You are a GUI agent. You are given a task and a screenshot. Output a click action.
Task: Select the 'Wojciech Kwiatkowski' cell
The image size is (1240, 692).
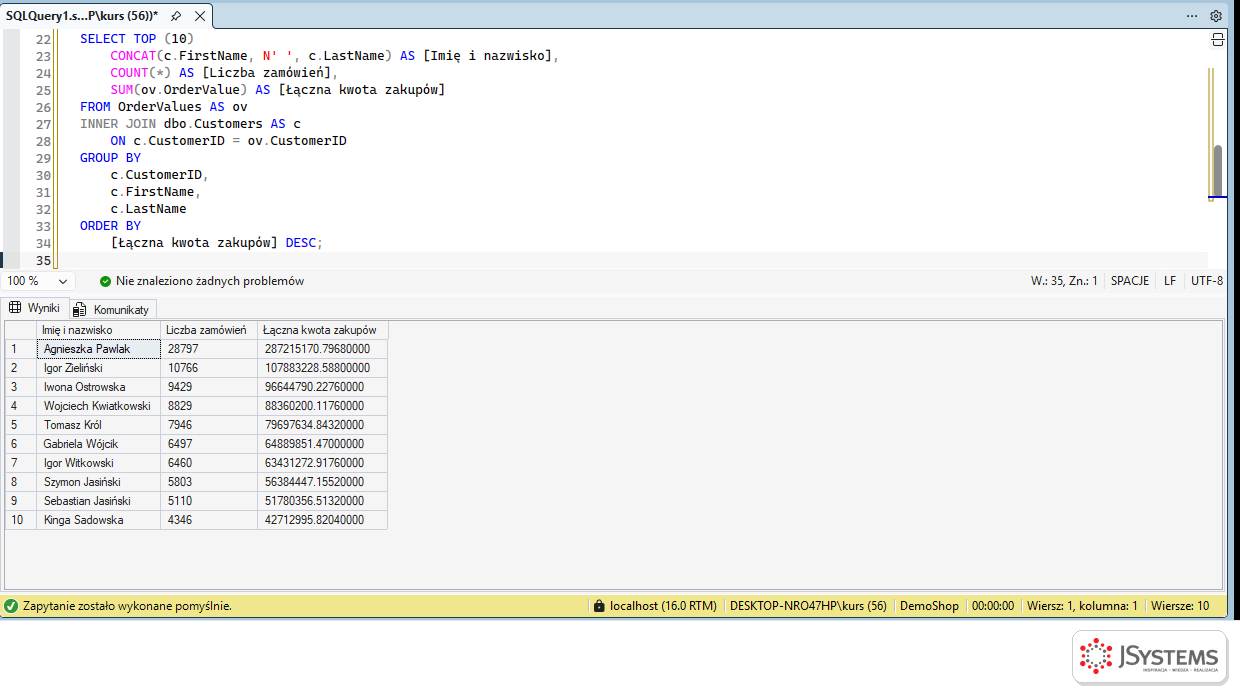(98, 406)
